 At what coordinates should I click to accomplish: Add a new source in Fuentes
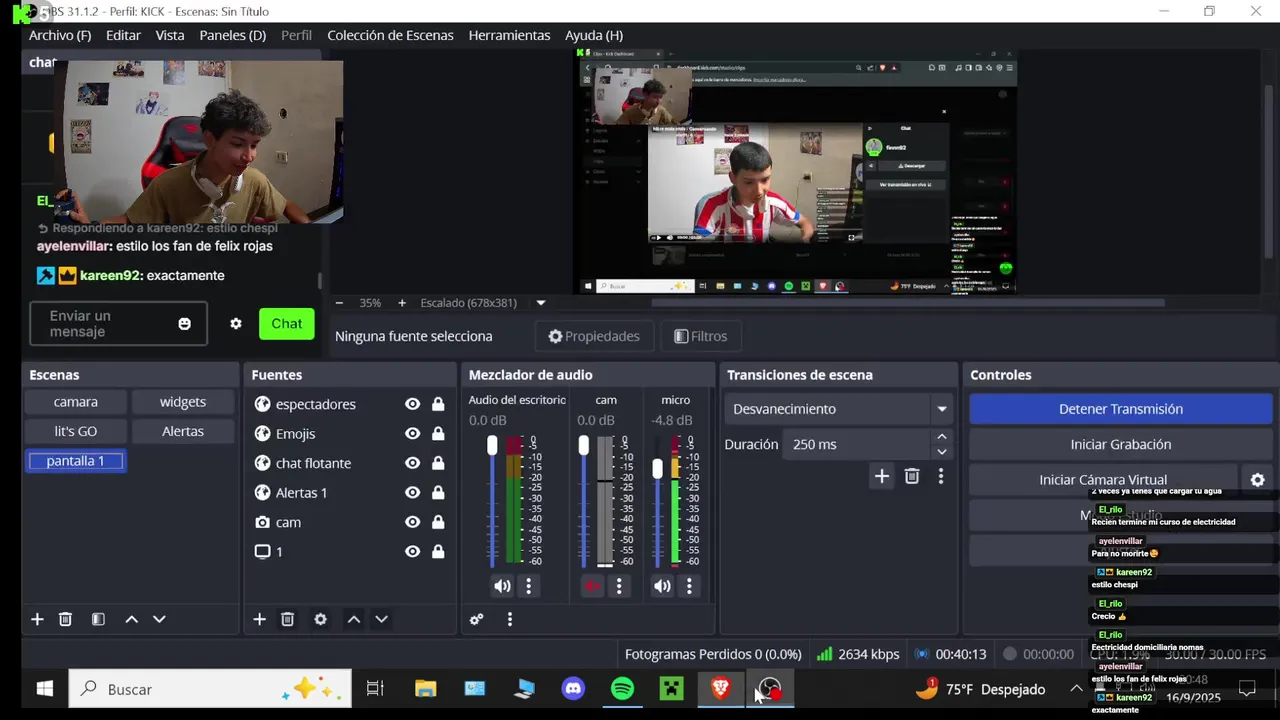[259, 619]
